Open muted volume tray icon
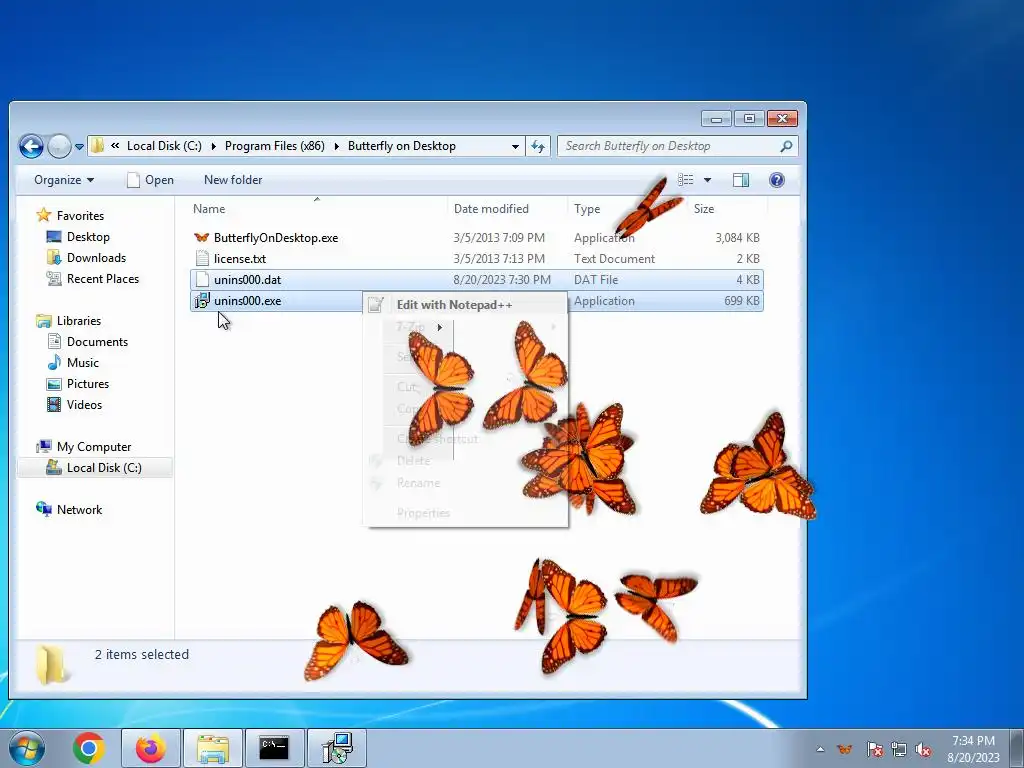Viewport: 1024px width, 768px height. tap(923, 750)
